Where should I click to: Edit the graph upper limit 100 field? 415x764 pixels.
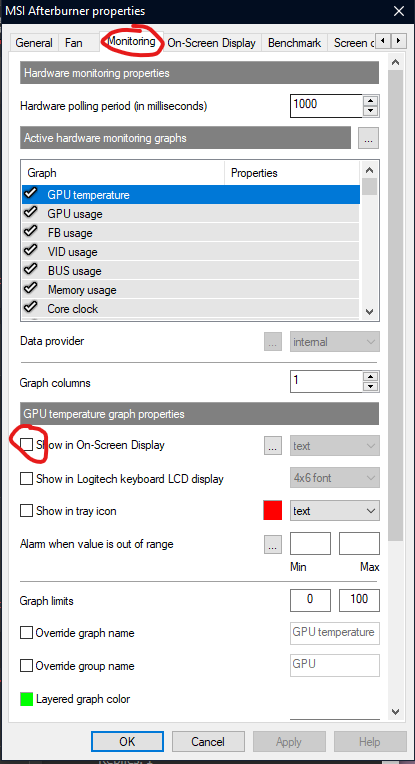[359, 600]
